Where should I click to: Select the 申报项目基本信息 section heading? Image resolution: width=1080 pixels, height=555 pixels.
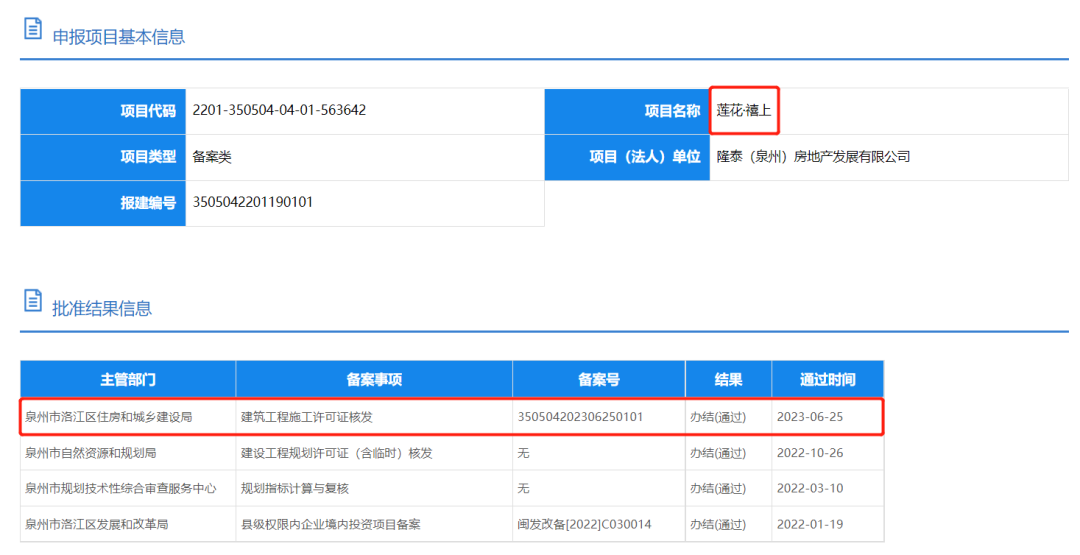click(x=118, y=36)
